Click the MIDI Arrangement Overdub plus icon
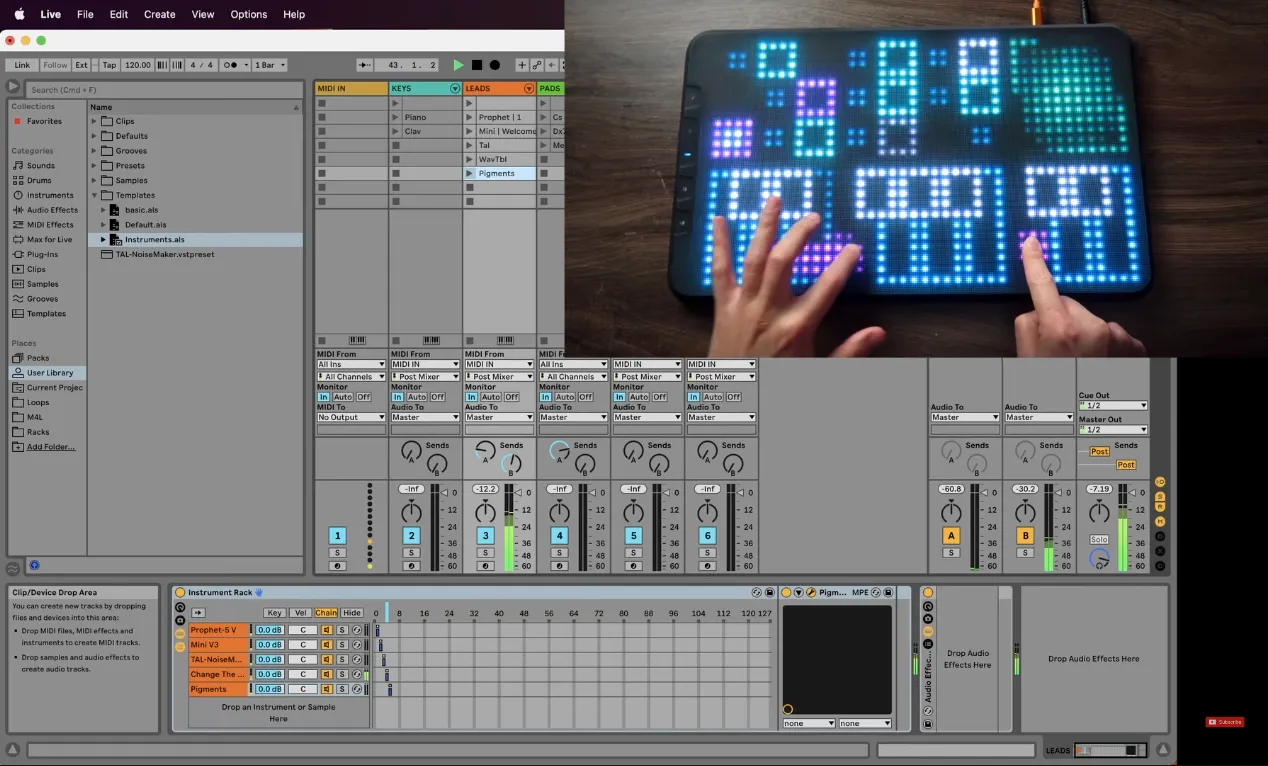 [521, 65]
